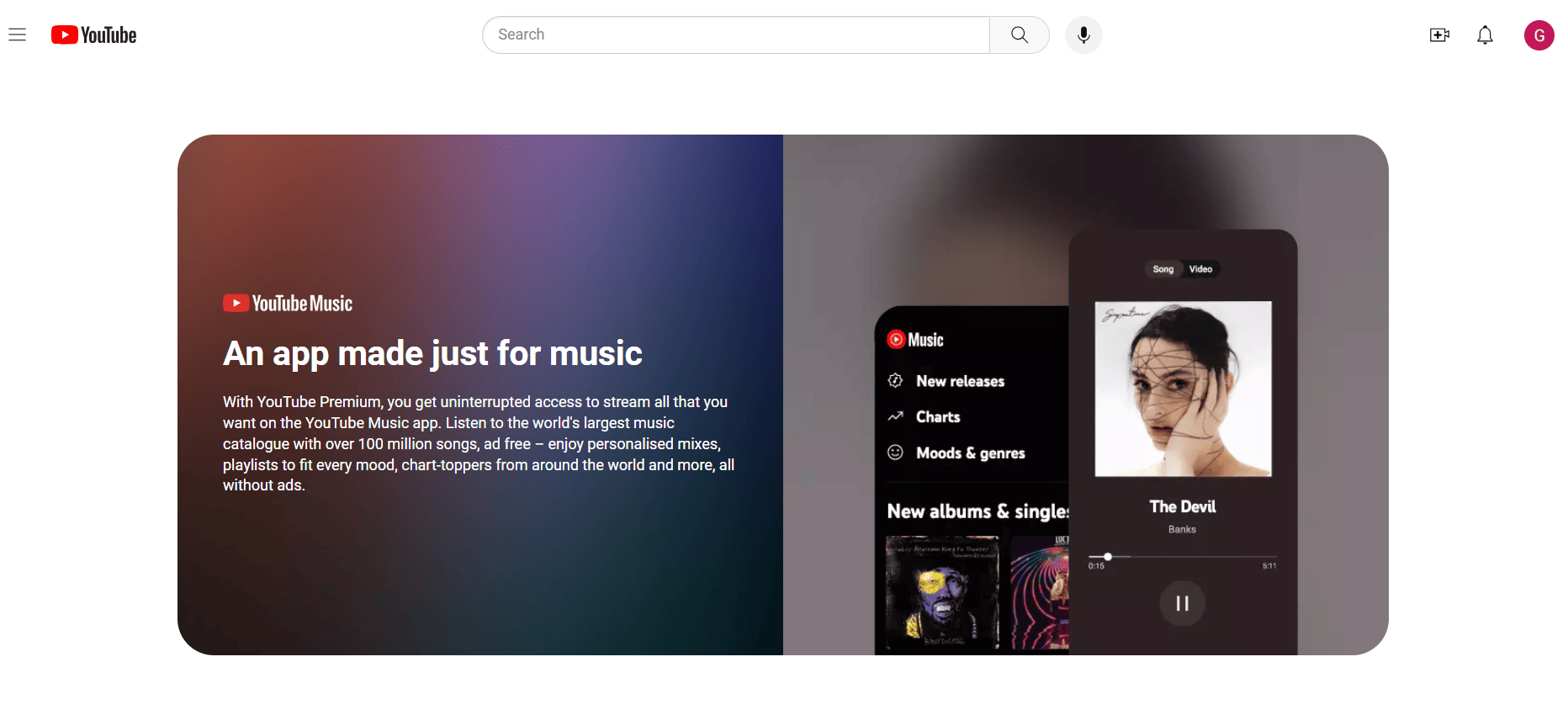Go to YouTube home via logo
Screen dimensions: 1568x715
[x=93, y=34]
